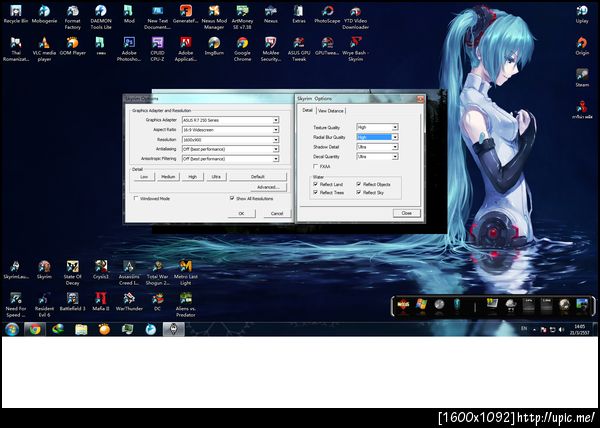Open the Windows Start menu

point(12,329)
